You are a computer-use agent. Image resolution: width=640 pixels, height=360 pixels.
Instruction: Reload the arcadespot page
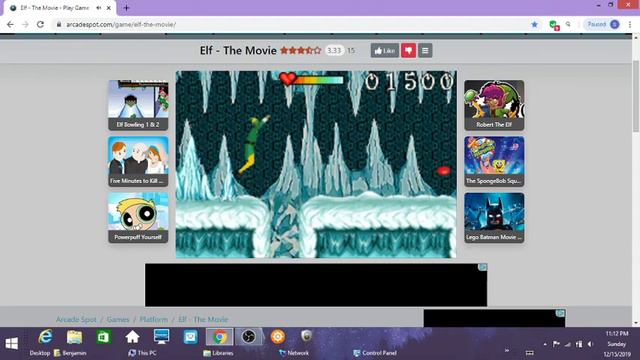[40, 24]
